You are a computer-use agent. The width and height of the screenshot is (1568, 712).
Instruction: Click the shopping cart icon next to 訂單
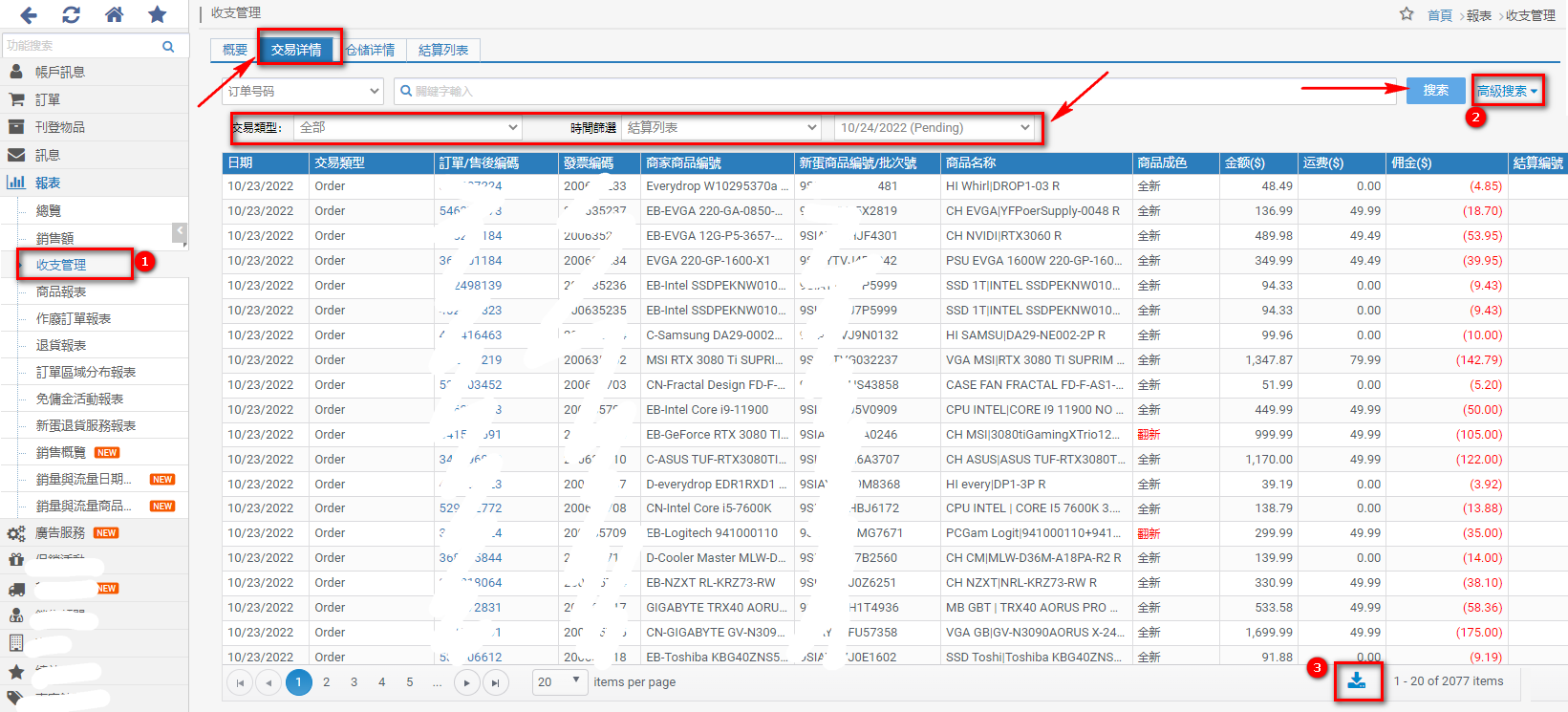tap(16, 99)
